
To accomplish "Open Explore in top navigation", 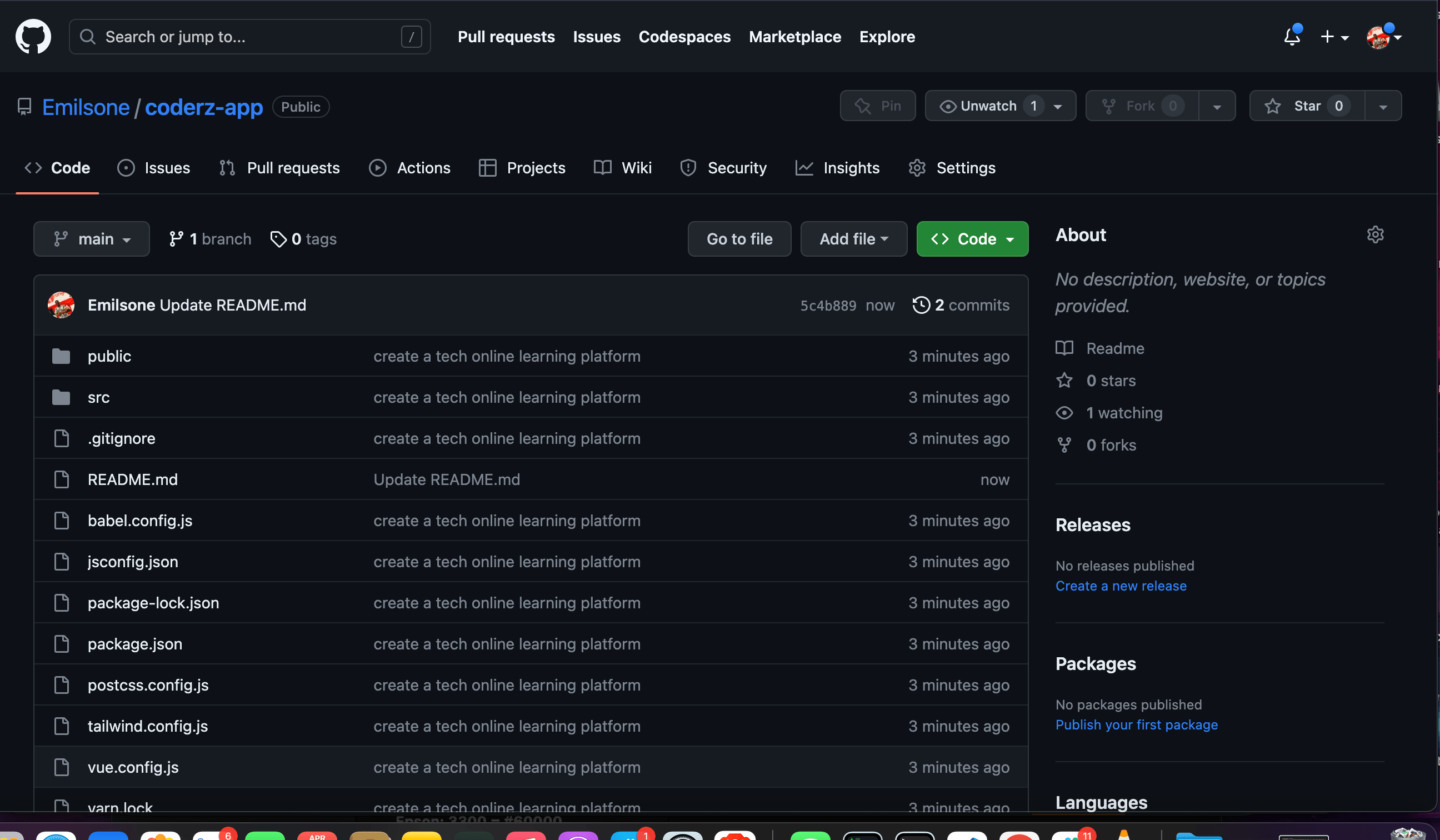I will point(887,37).
